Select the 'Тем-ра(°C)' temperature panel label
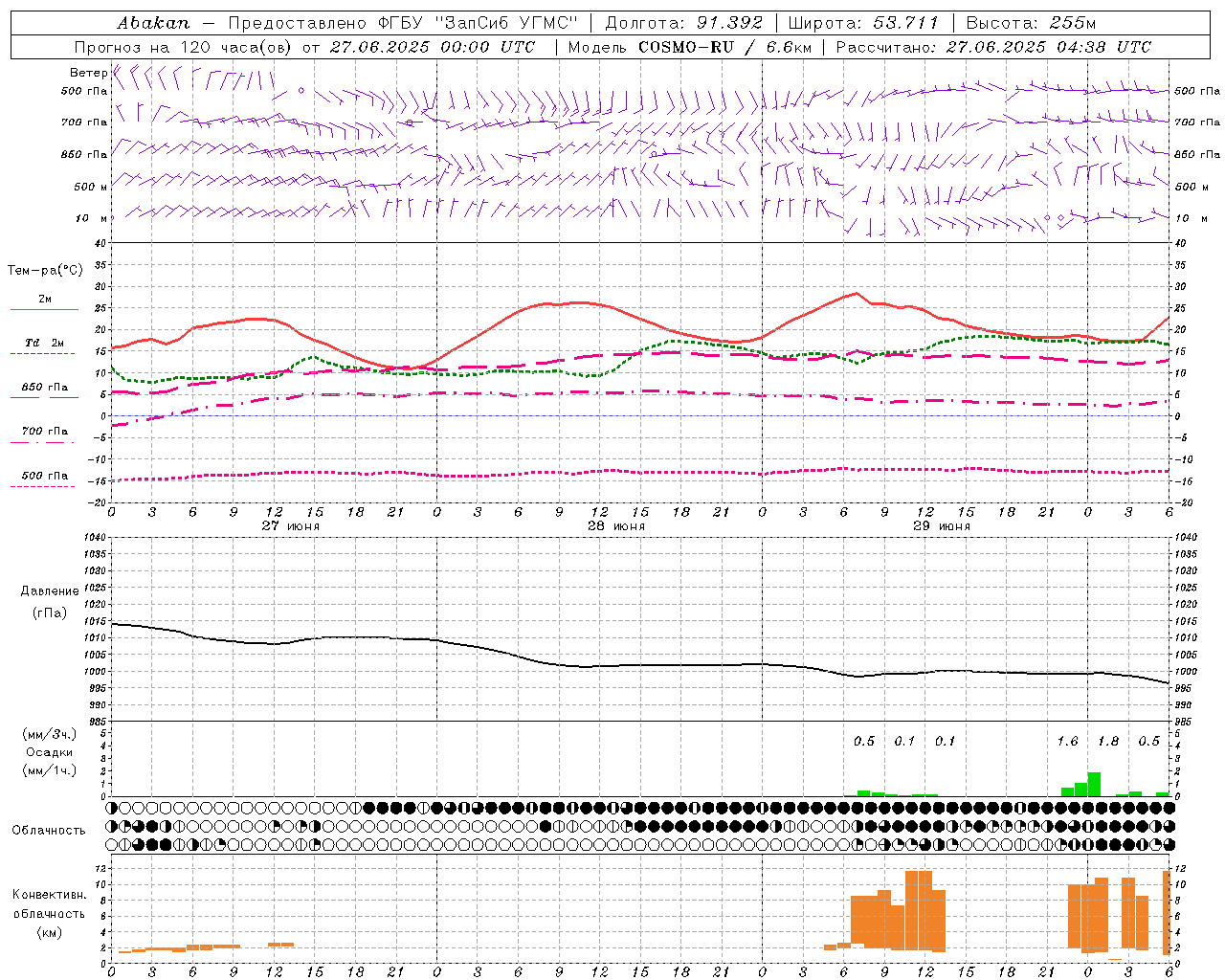This screenshot has width=1225, height=980. tap(45, 271)
